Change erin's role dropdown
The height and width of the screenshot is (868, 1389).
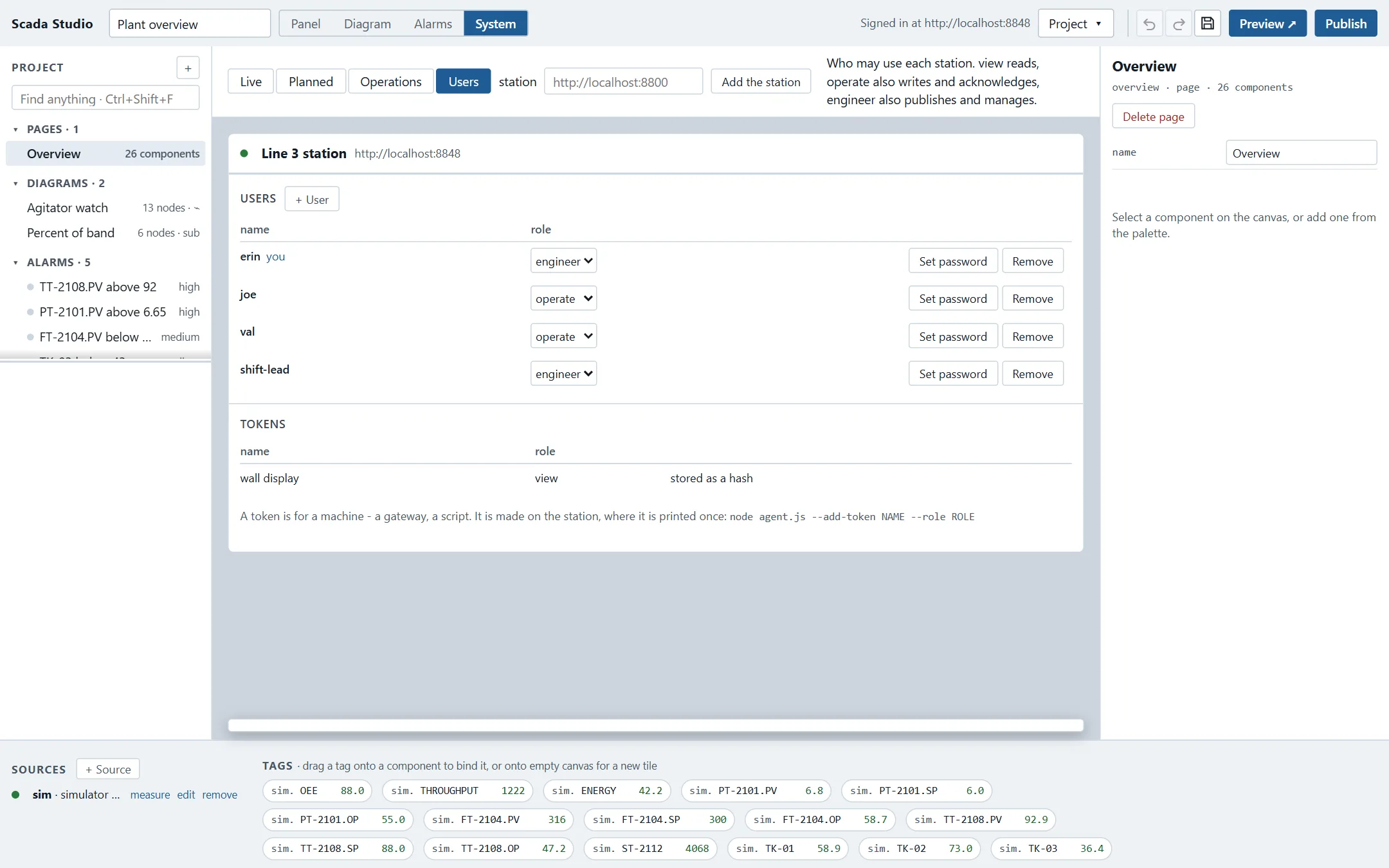coord(563,261)
